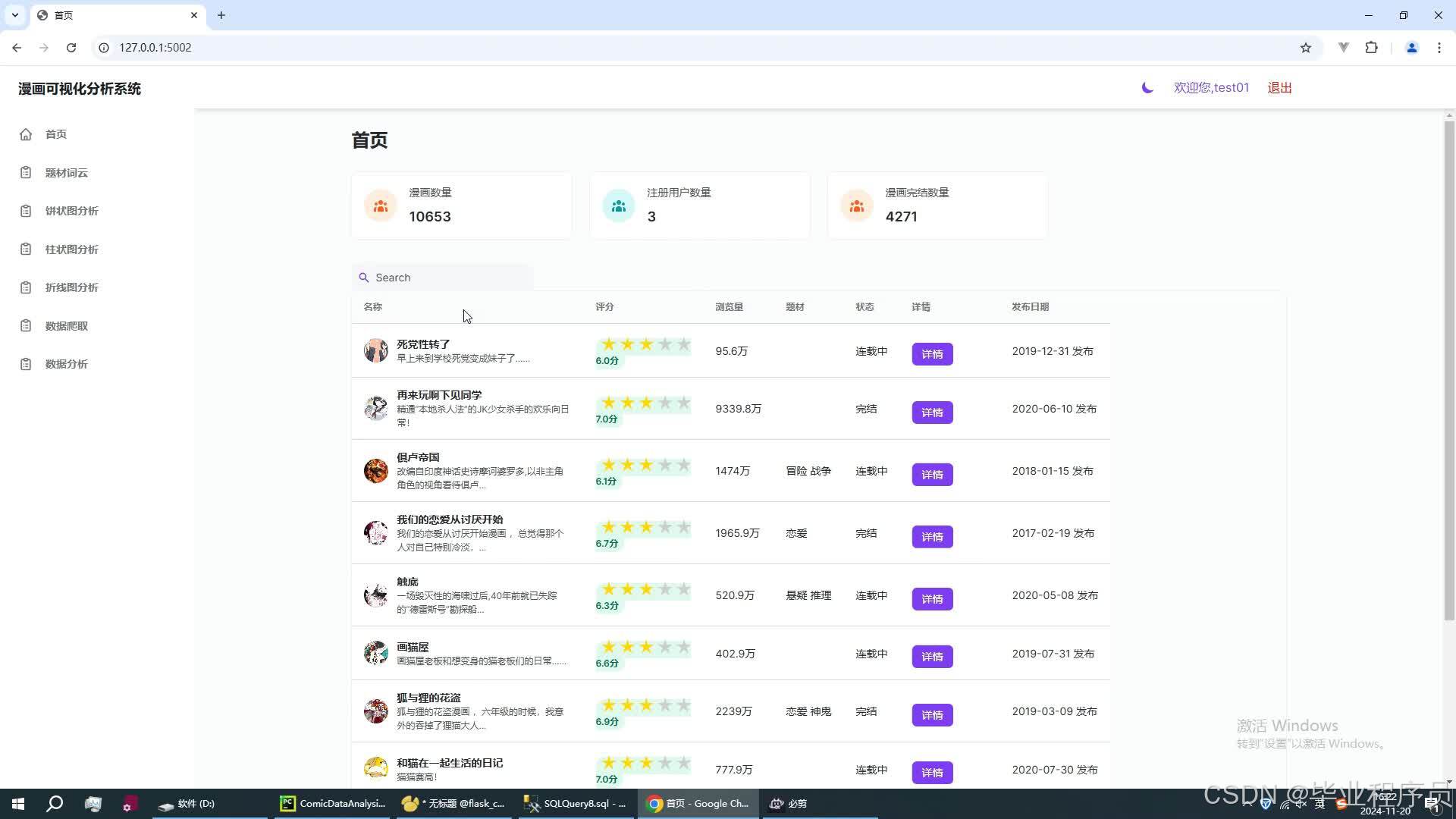
Task: Open Windows taskbar search
Action: pos(55,804)
